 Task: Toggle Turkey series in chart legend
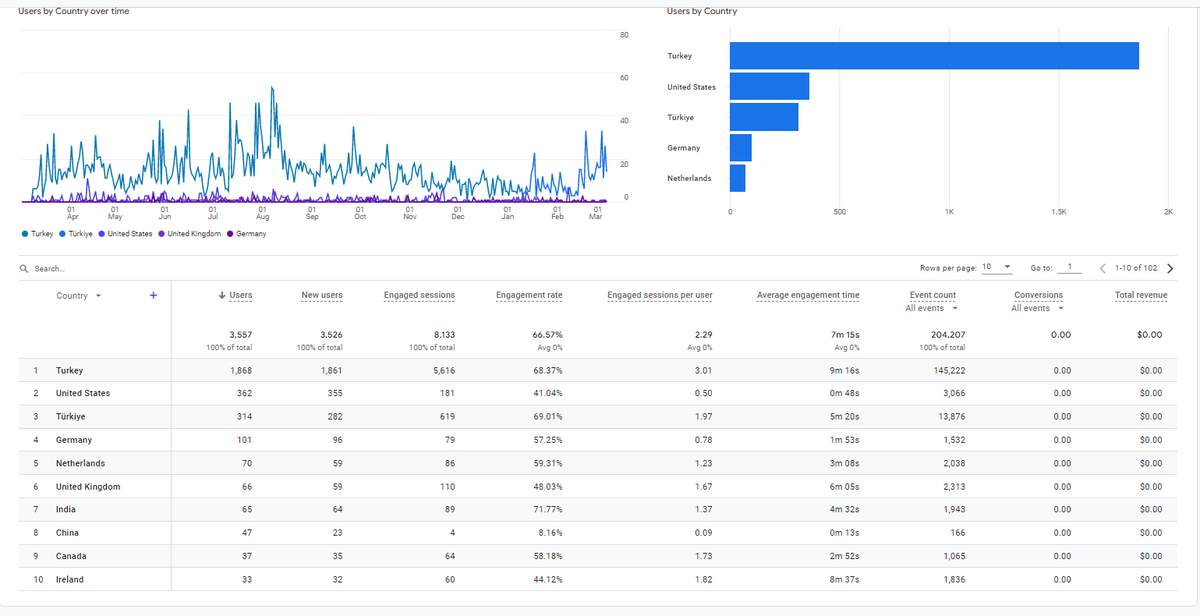tap(38, 233)
